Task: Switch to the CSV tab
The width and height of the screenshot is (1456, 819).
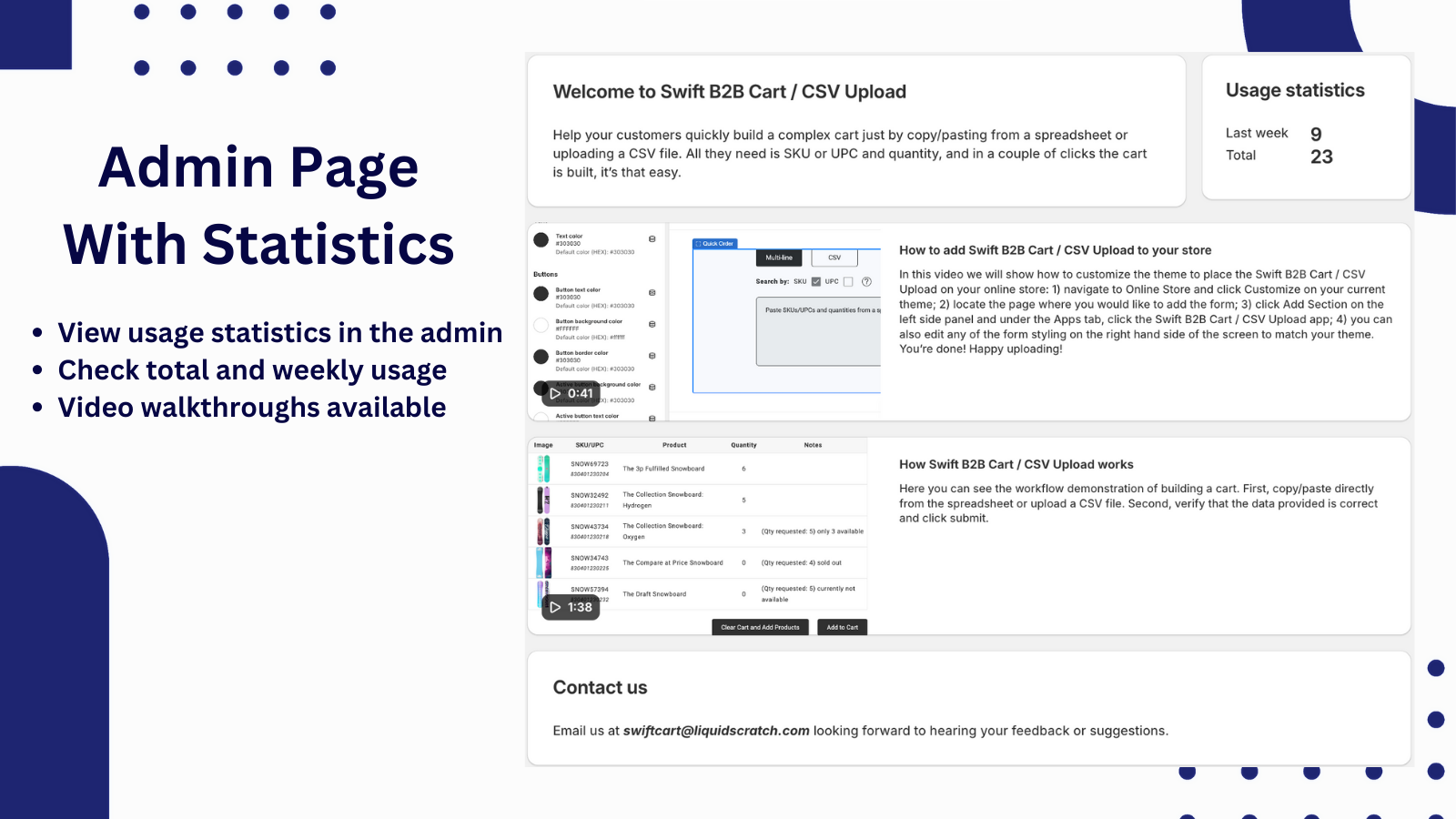Action: point(834,258)
